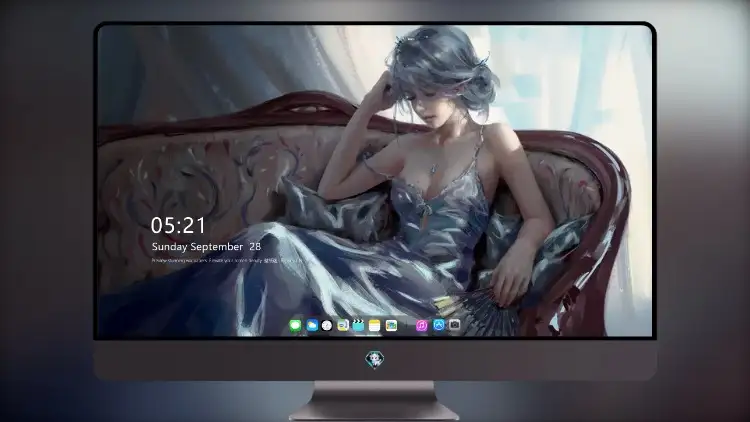The width and height of the screenshot is (750, 422).
Task: Click the 05:21 clock widget
Action: coord(178,225)
